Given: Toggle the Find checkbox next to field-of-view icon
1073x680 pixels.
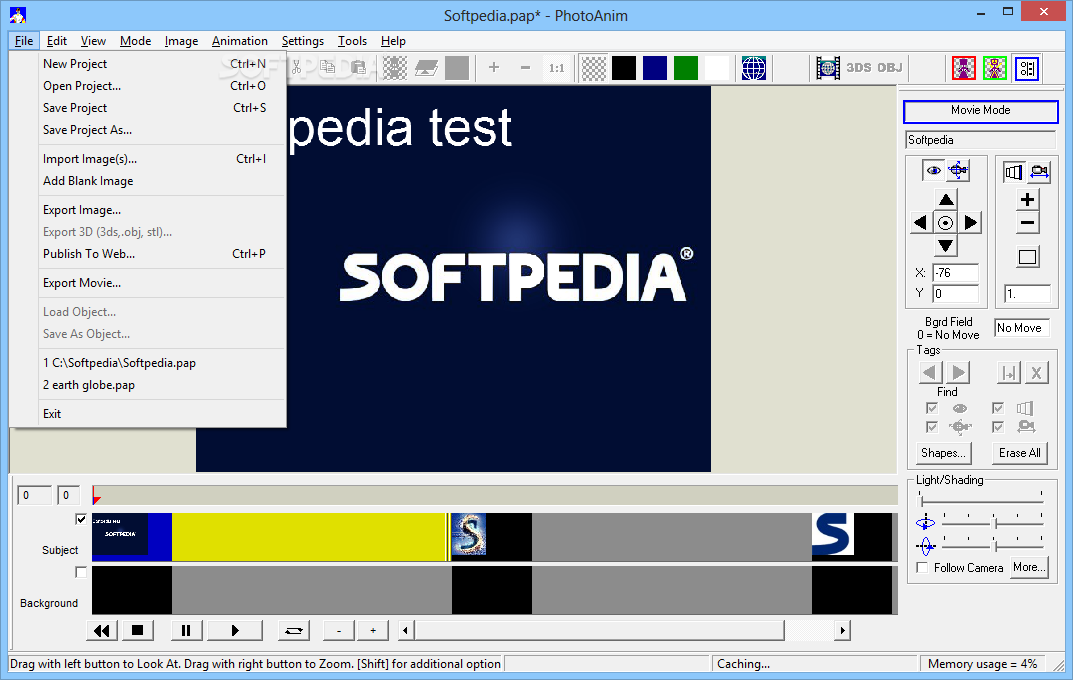Looking at the screenshot, I should tap(998, 408).
